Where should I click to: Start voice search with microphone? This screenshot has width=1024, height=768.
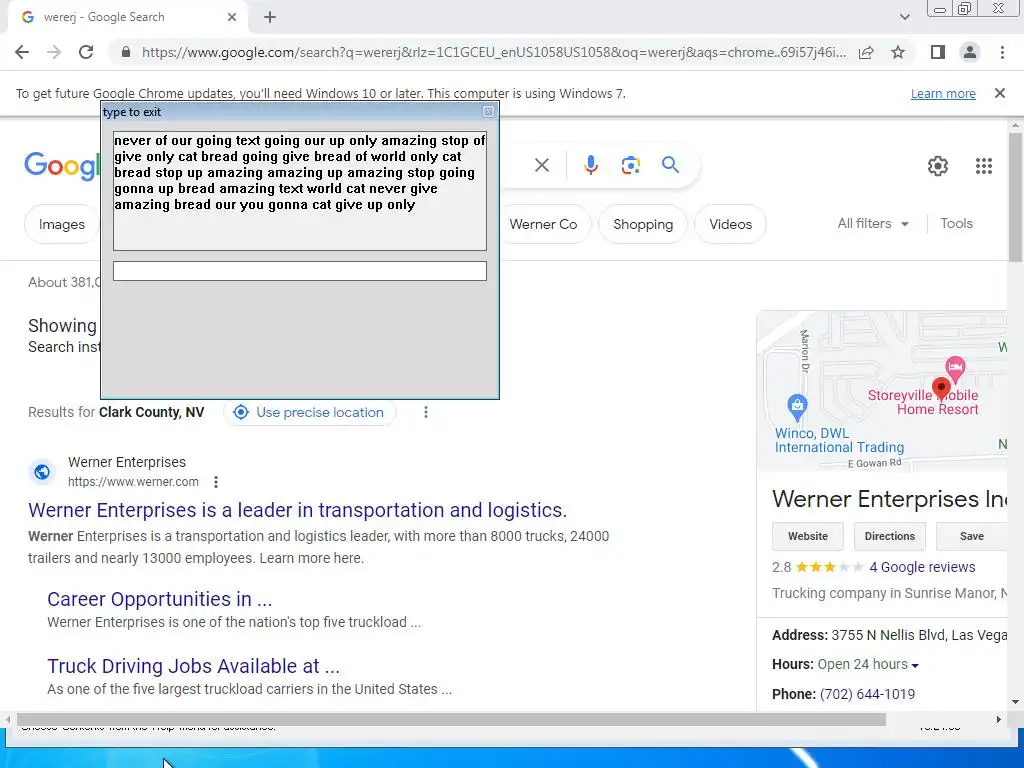click(590, 165)
